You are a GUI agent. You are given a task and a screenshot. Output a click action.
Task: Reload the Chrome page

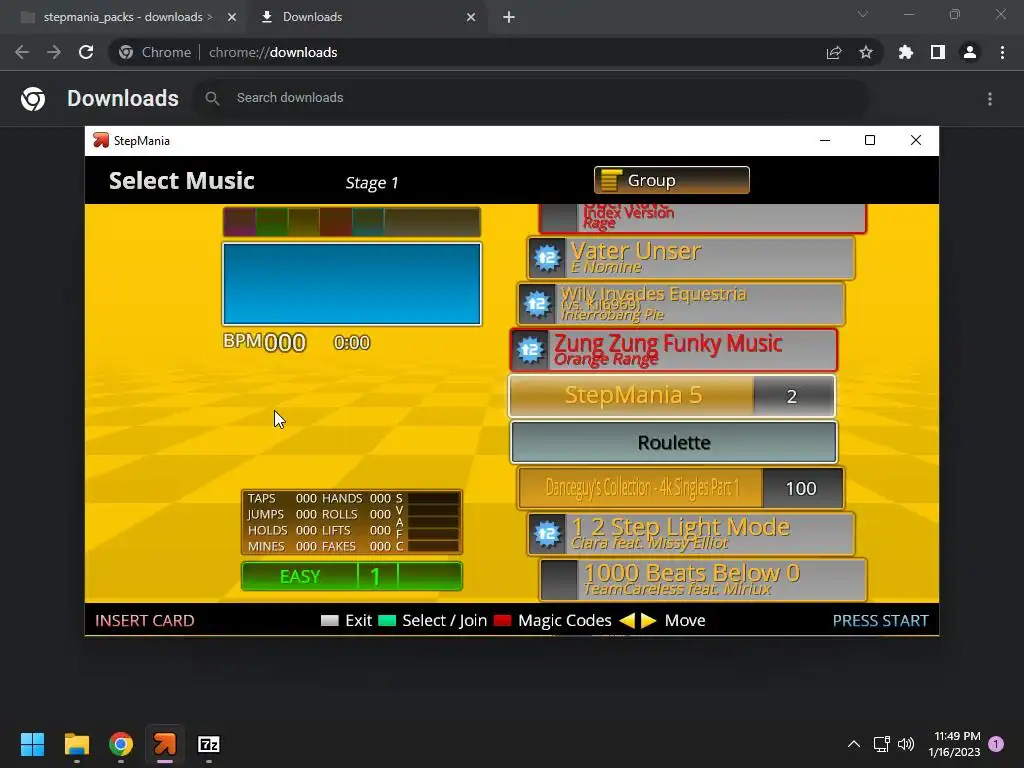point(86,52)
